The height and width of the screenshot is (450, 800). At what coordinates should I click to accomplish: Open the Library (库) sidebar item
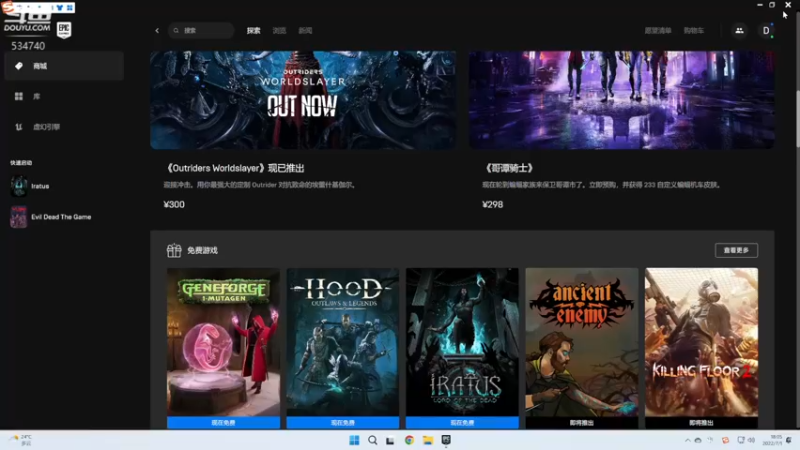coord(64,96)
